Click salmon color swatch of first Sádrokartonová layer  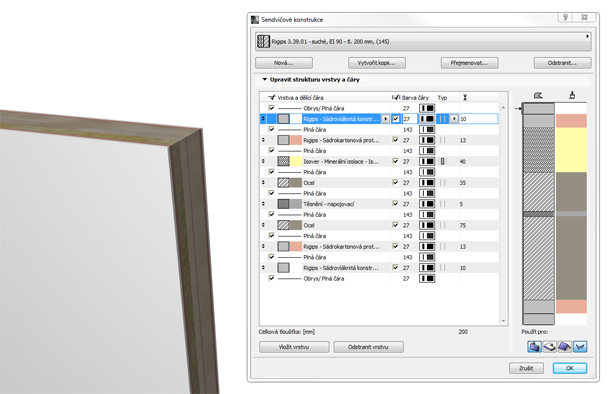pyautogui.click(x=296, y=140)
